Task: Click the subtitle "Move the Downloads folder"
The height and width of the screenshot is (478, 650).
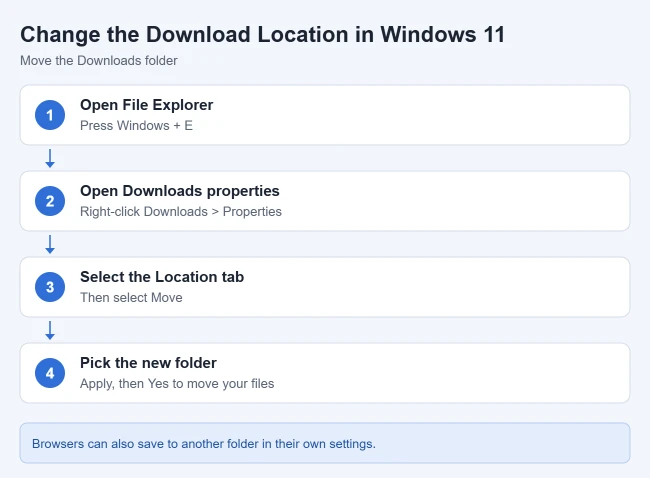Action: (99, 61)
